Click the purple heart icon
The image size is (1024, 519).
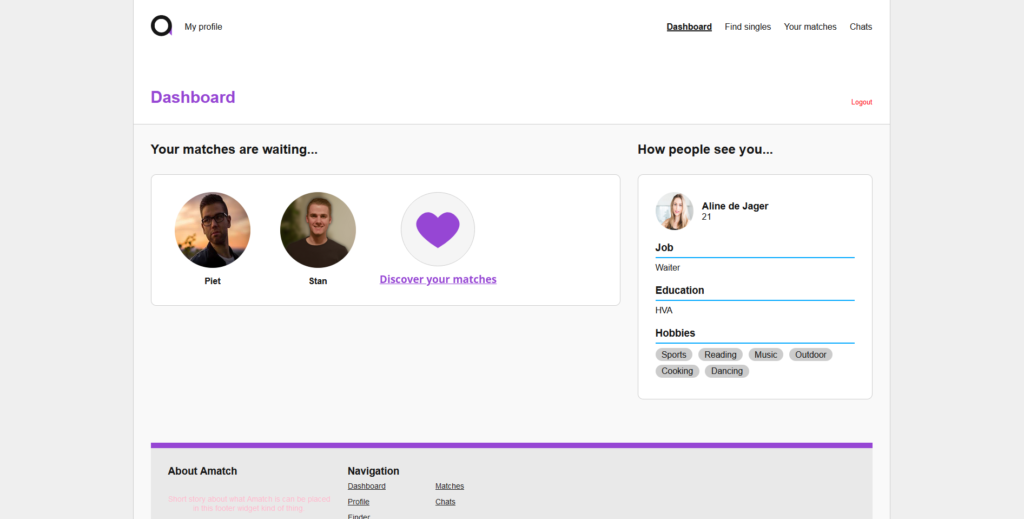[x=437, y=229]
